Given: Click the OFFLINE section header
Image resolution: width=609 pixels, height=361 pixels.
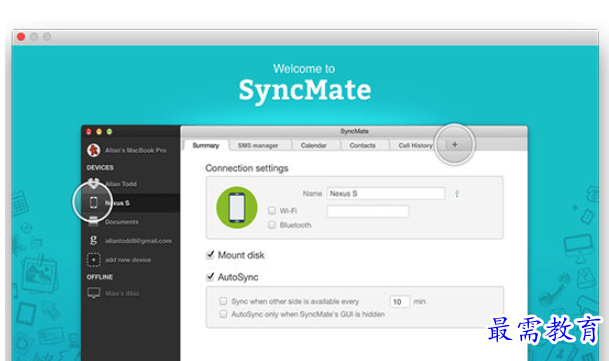Looking at the screenshot, I should pyautogui.click(x=99, y=277).
